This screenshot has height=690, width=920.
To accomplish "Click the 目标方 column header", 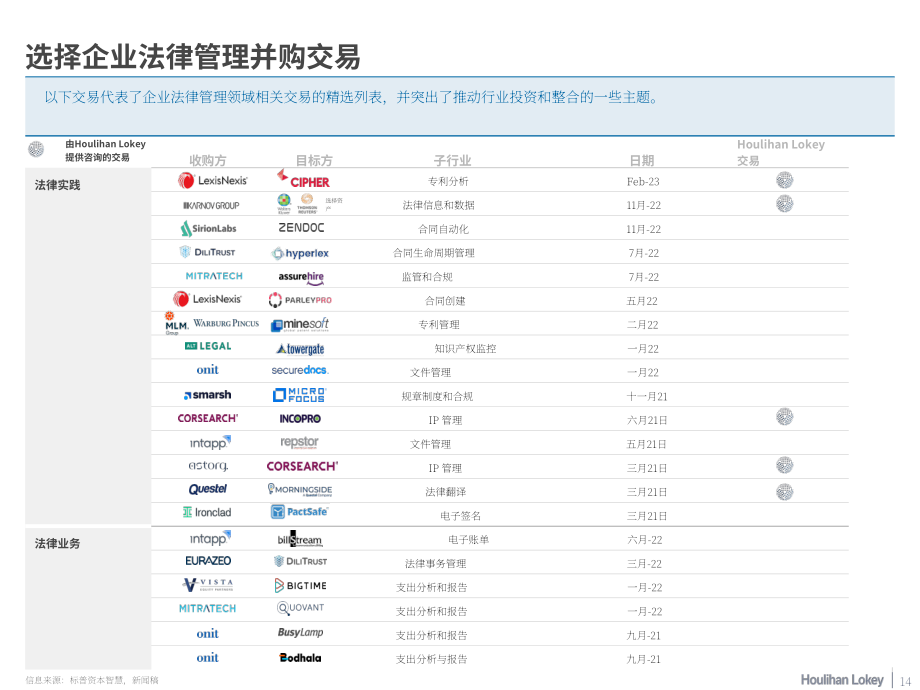I will [314, 160].
